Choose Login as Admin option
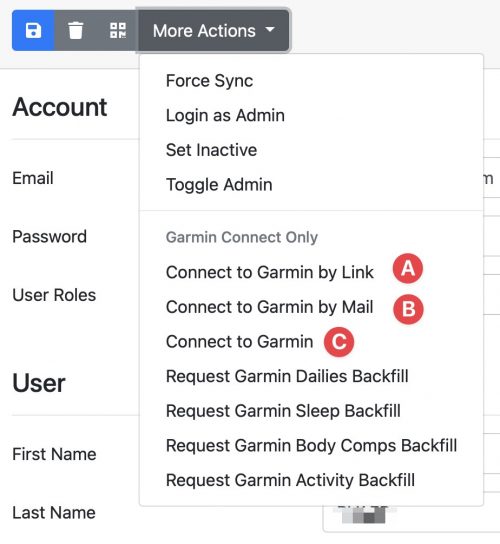 pyautogui.click(x=225, y=116)
